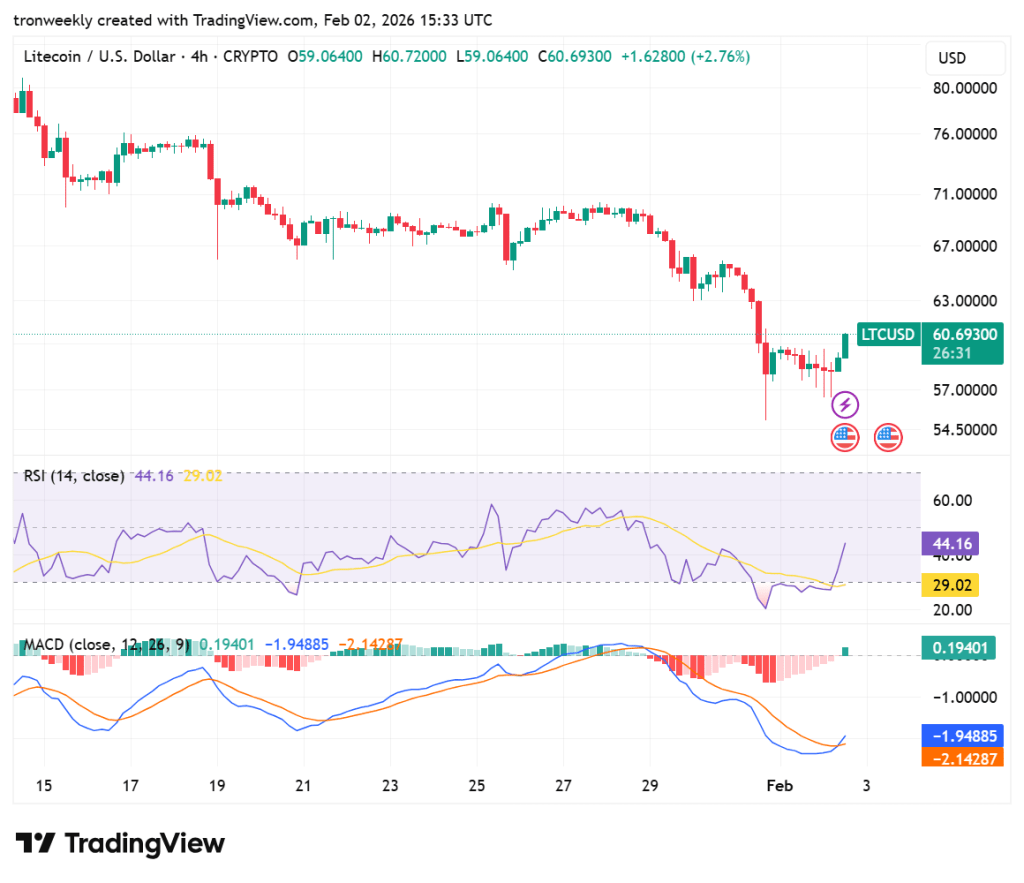Click the current price value 60.69300

[x=965, y=334]
